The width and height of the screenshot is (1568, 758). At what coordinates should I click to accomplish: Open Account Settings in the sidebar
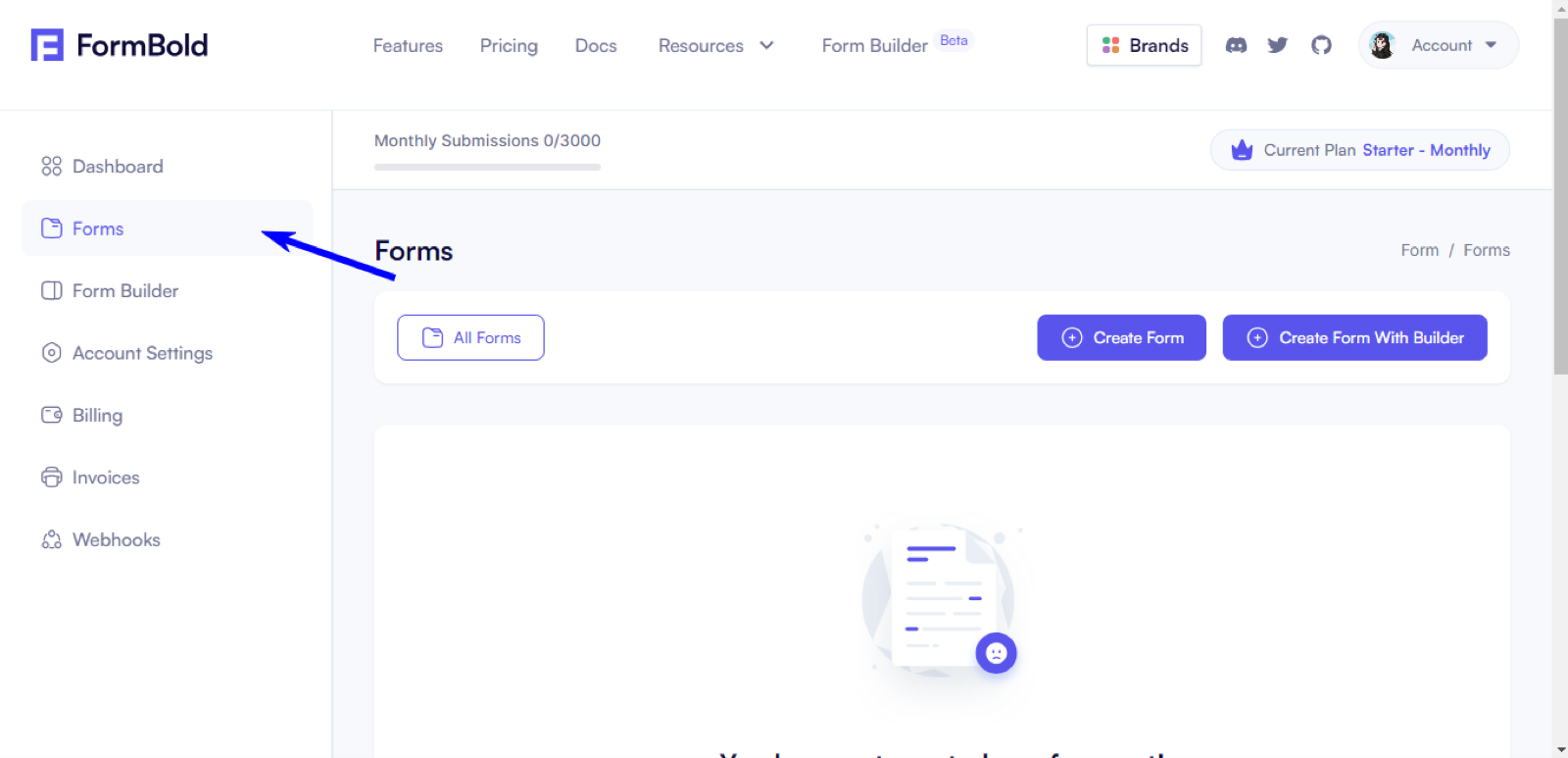168,353
